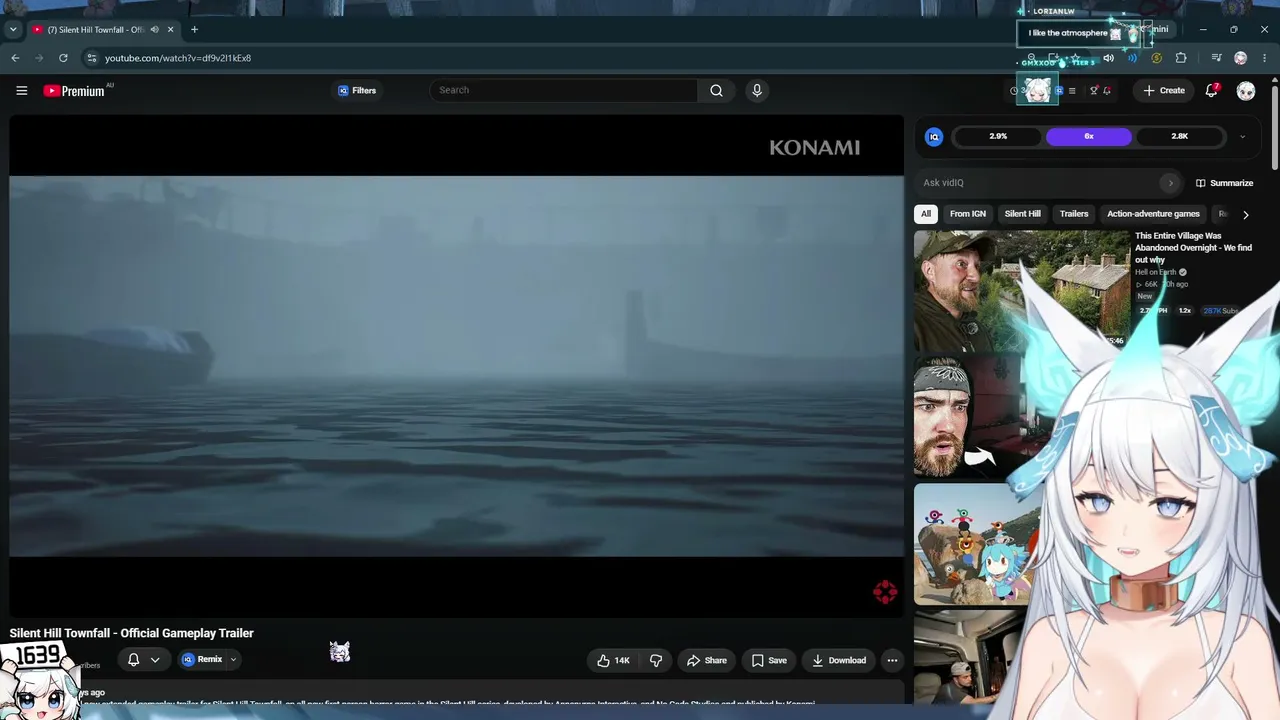
Task: Select the Silent Hill chip
Action: pyautogui.click(x=1022, y=214)
